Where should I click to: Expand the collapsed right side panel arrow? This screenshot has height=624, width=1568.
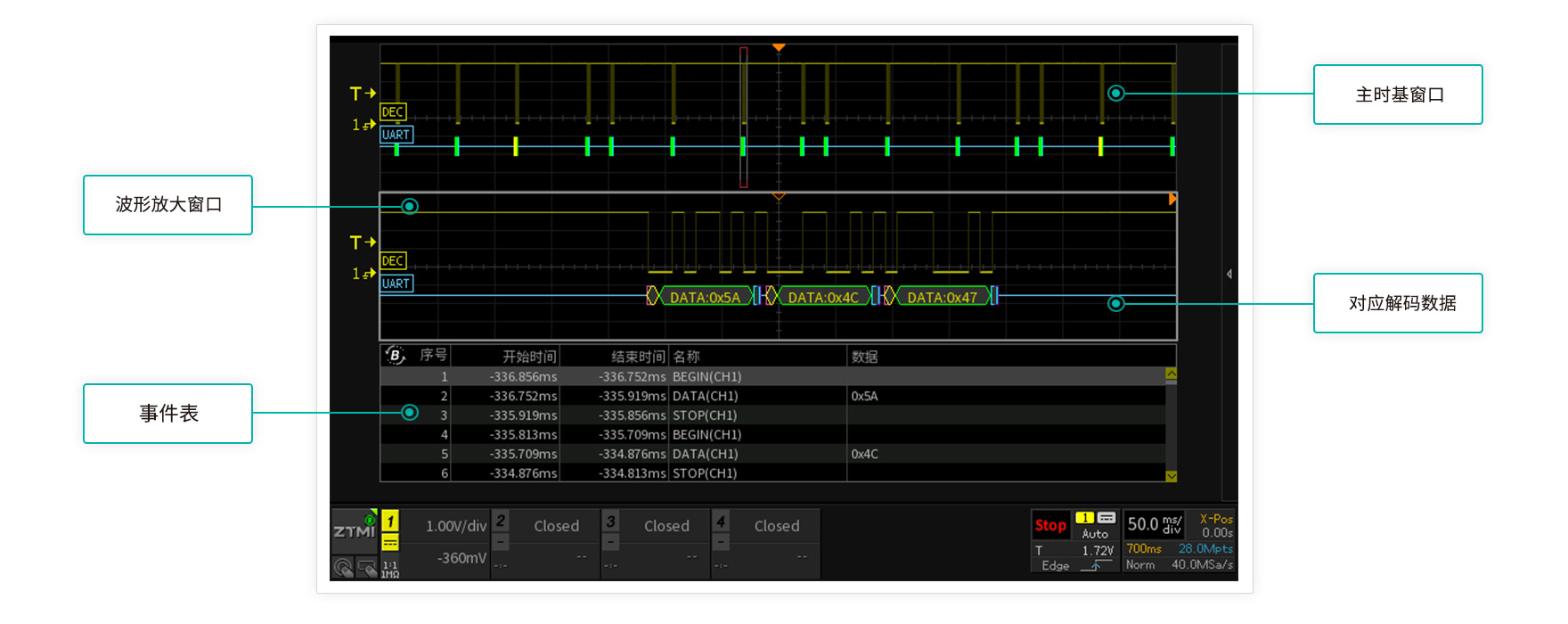coord(1229,274)
